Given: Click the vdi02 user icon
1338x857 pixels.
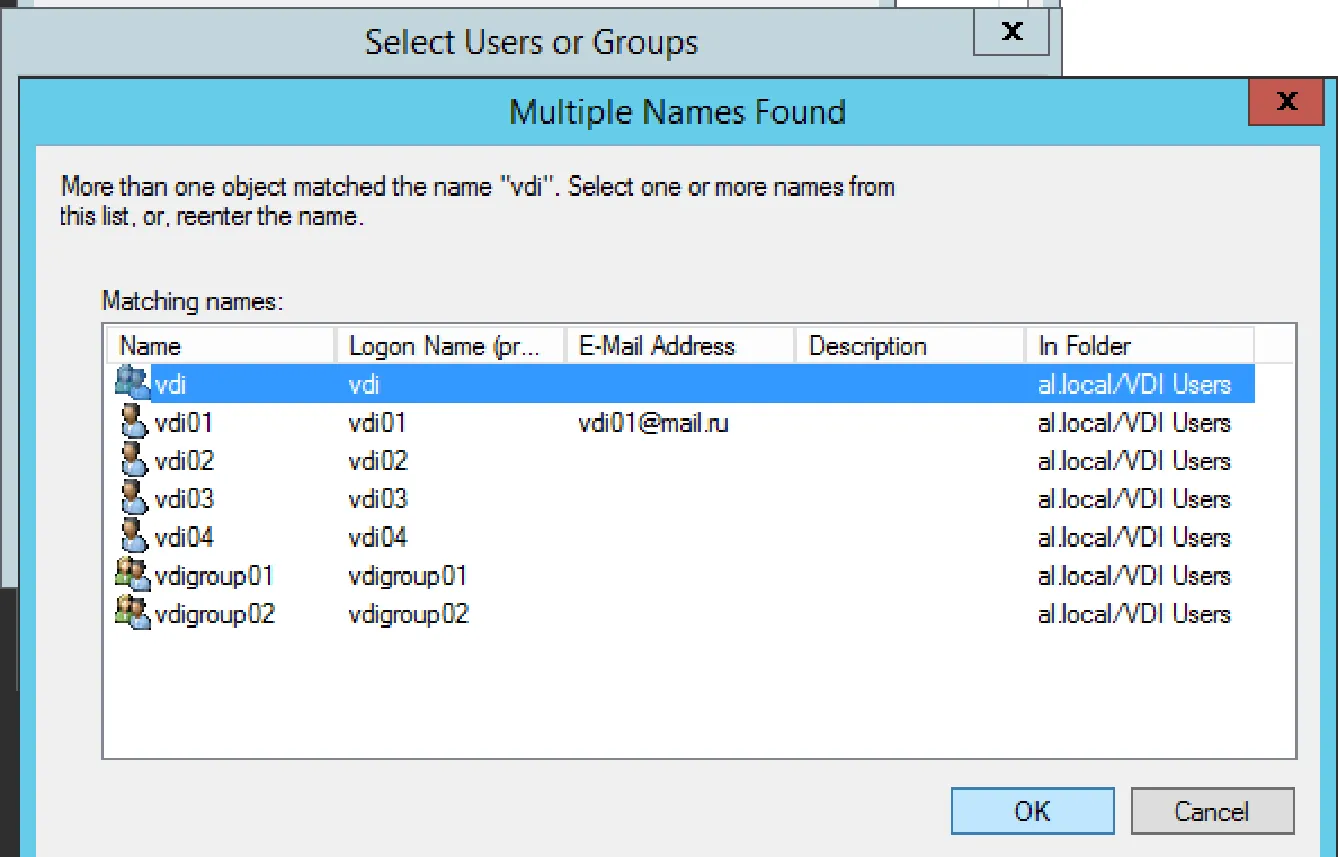Looking at the screenshot, I should 133,460.
